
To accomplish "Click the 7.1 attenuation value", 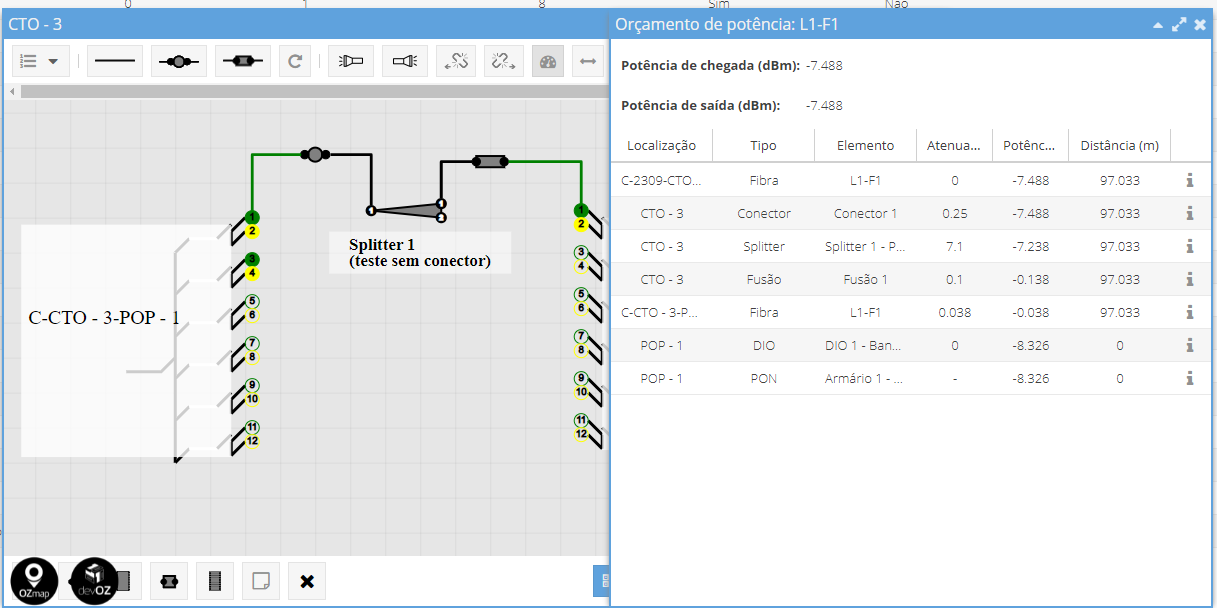I will [954, 246].
